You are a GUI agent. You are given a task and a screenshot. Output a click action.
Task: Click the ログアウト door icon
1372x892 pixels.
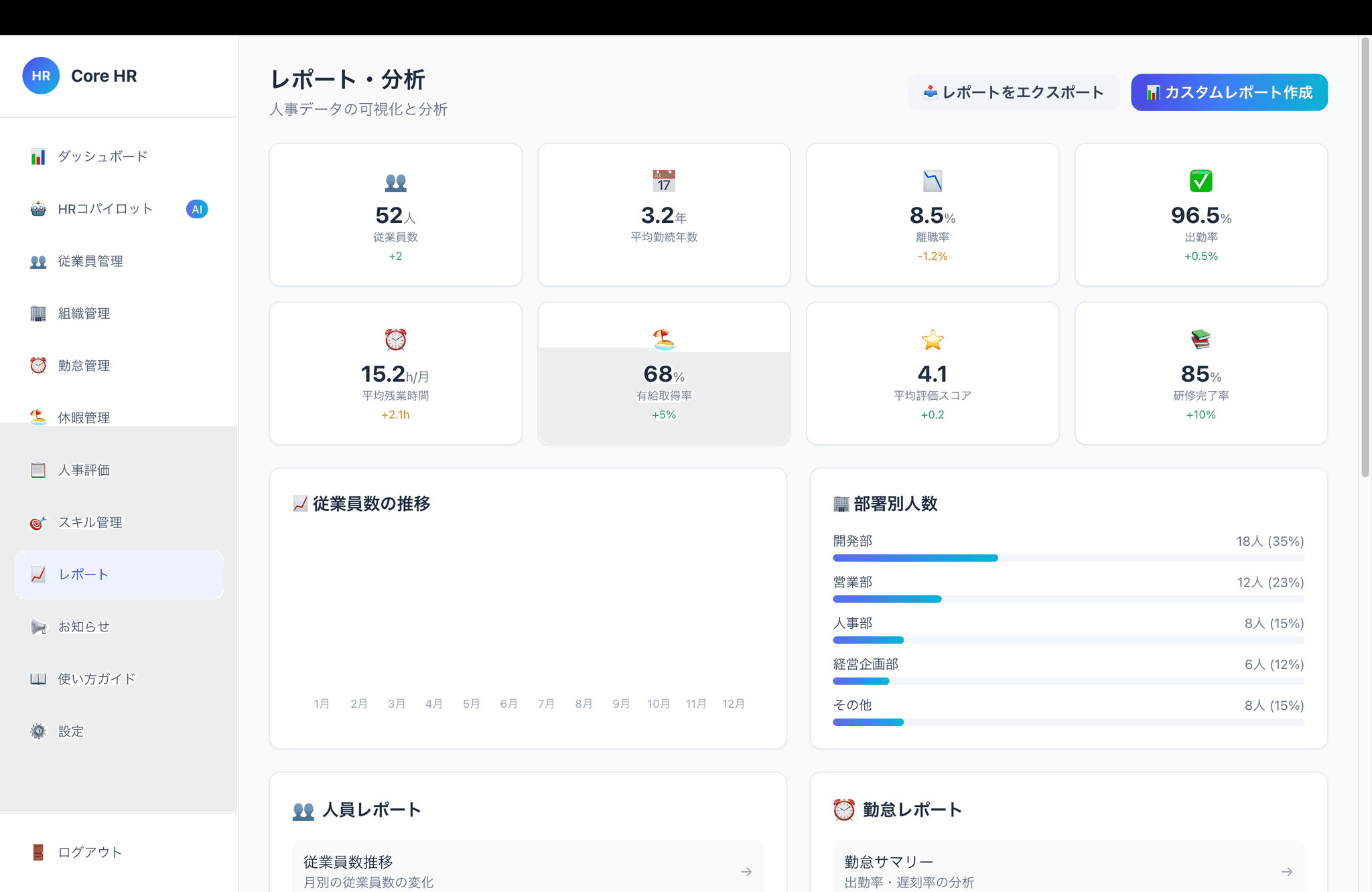pyautogui.click(x=38, y=852)
